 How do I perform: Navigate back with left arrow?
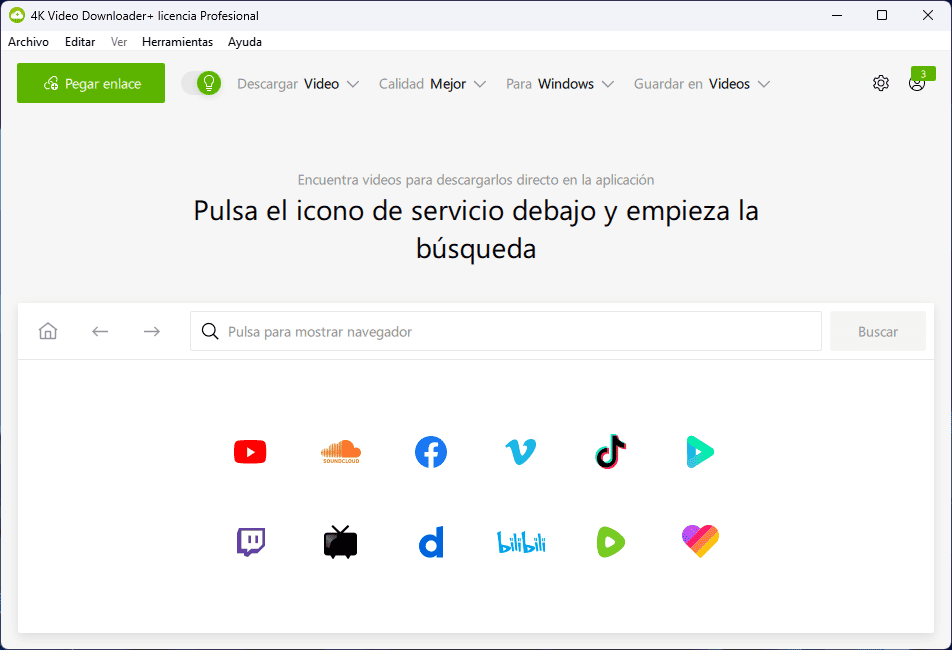point(100,331)
